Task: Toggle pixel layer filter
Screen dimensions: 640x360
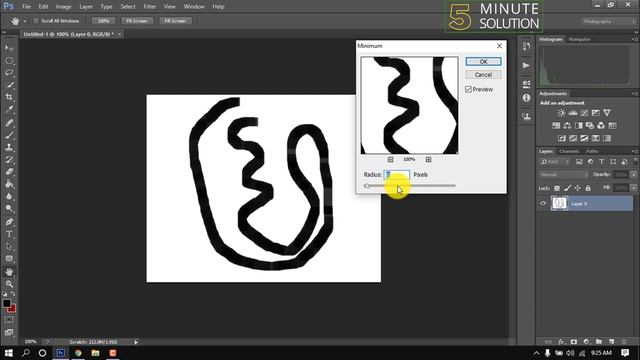Action: point(579,162)
